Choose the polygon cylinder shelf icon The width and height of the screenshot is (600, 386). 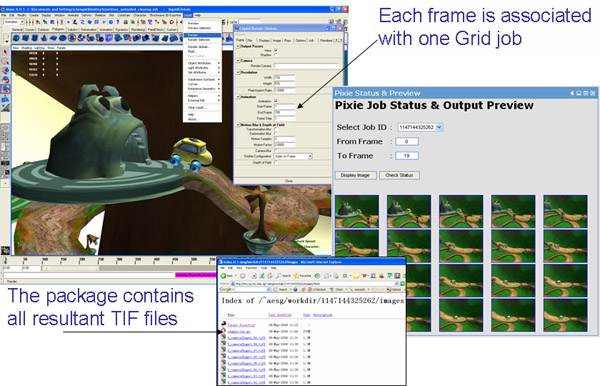click(35, 38)
